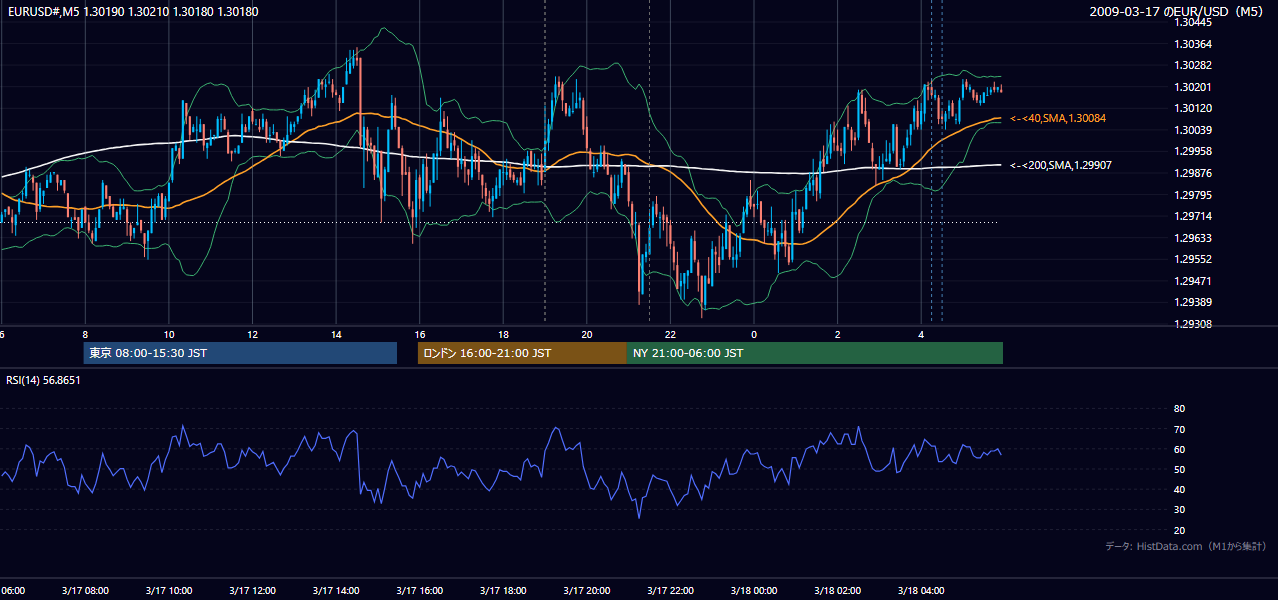Click the 3/17 18:00 time label
1278x600 pixels.
click(x=503, y=590)
